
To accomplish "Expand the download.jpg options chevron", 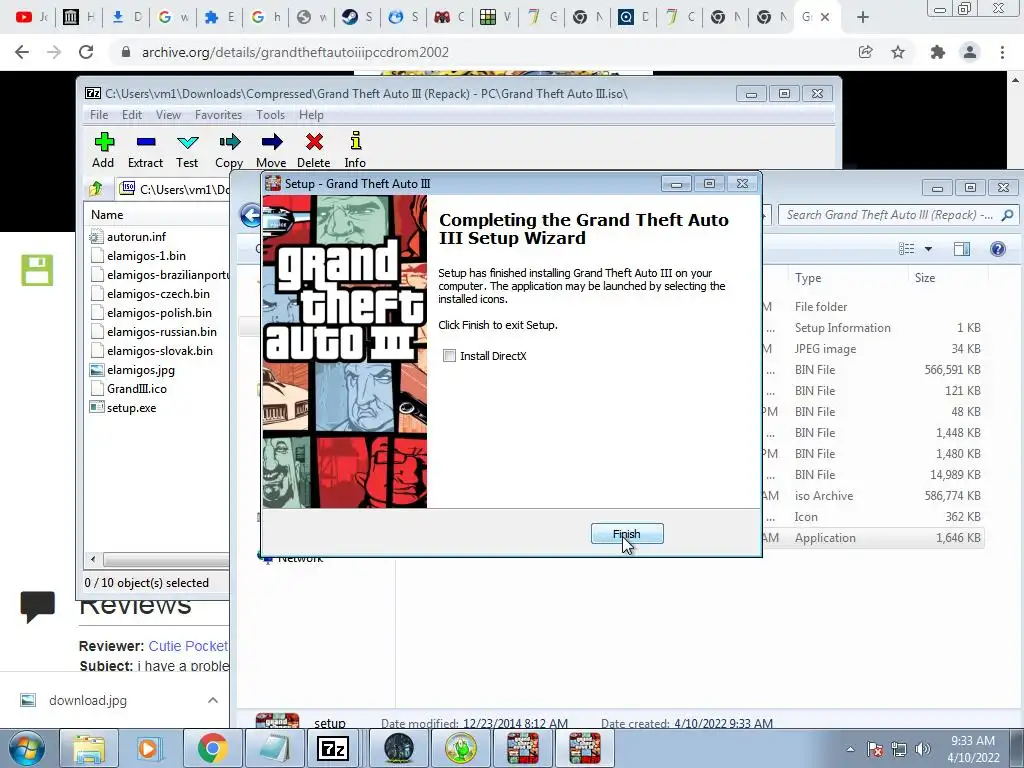I will (212, 700).
